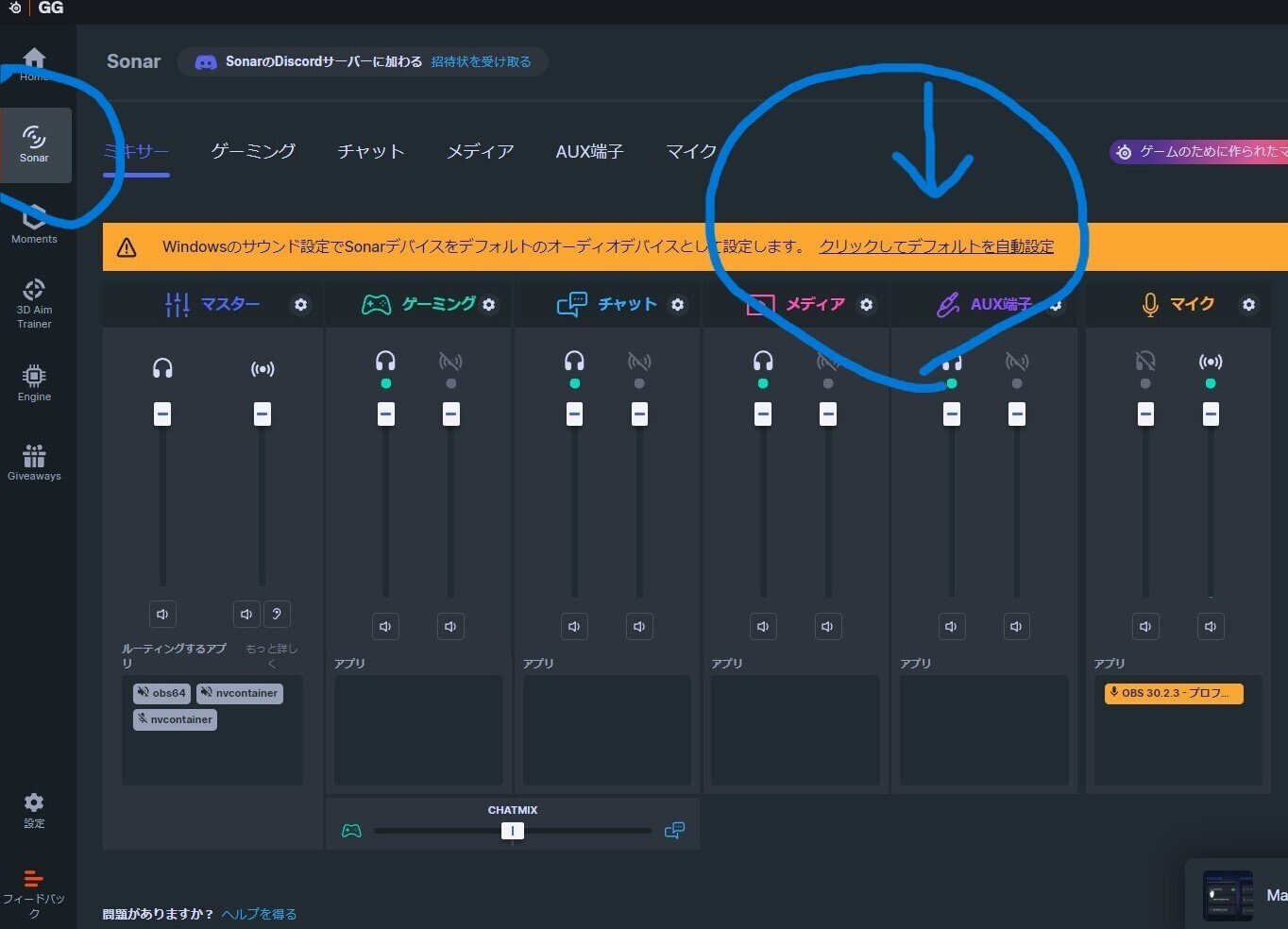The image size is (1288, 929).
Task: Unmute the obs64 app chip
Action: pyautogui.click(x=161, y=693)
